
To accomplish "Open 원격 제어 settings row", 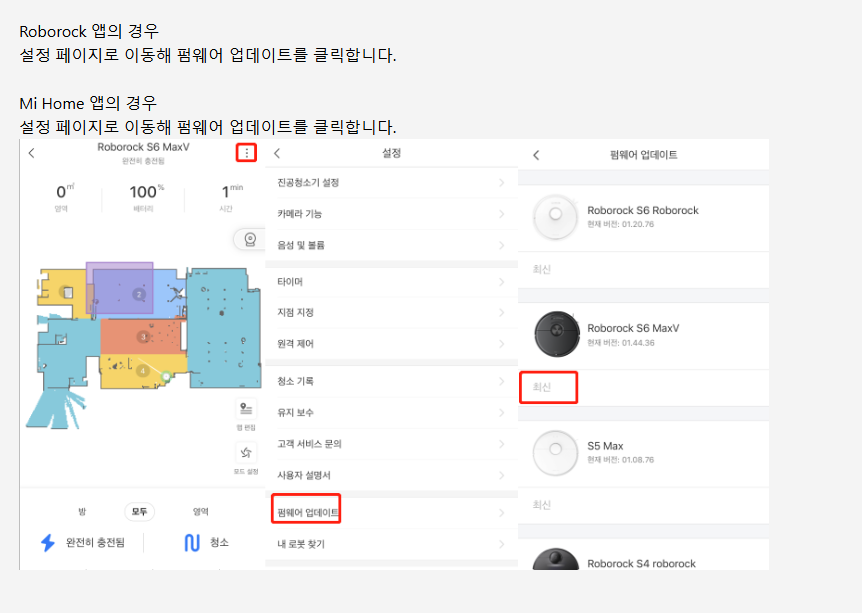I will coord(391,344).
